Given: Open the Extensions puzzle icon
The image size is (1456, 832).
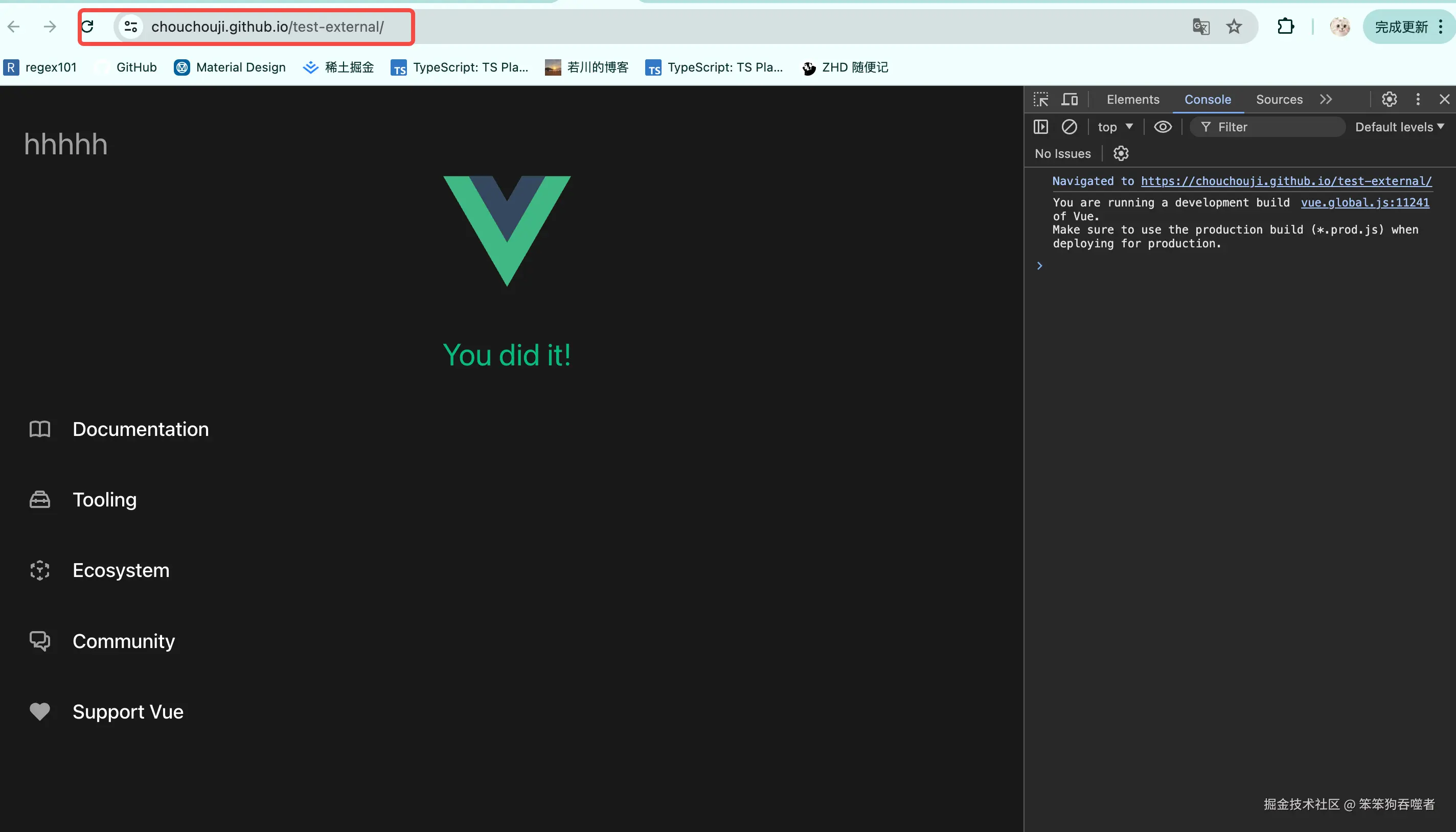Looking at the screenshot, I should tap(1286, 26).
